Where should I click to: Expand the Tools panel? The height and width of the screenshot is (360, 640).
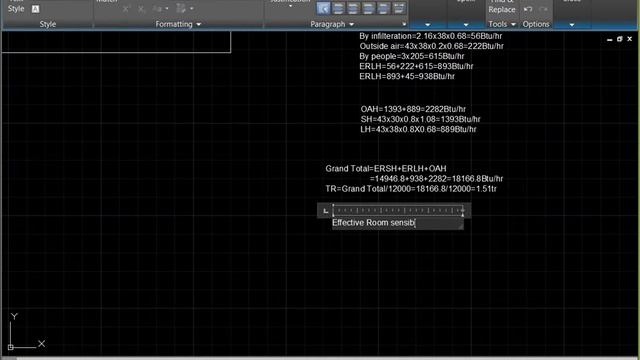click(x=502, y=24)
